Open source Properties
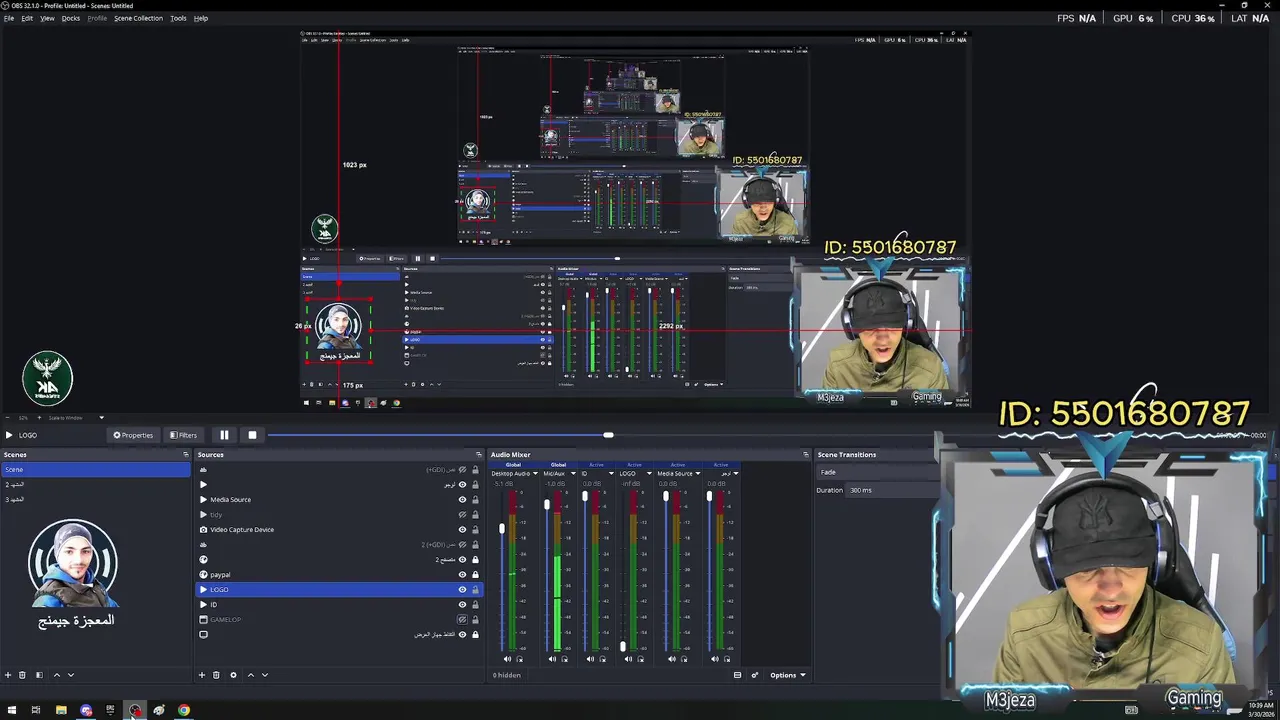 coord(133,435)
